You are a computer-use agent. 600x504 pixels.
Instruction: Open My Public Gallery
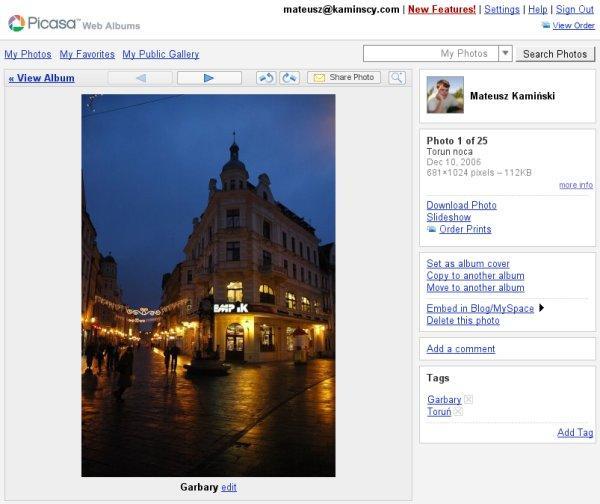(161, 54)
